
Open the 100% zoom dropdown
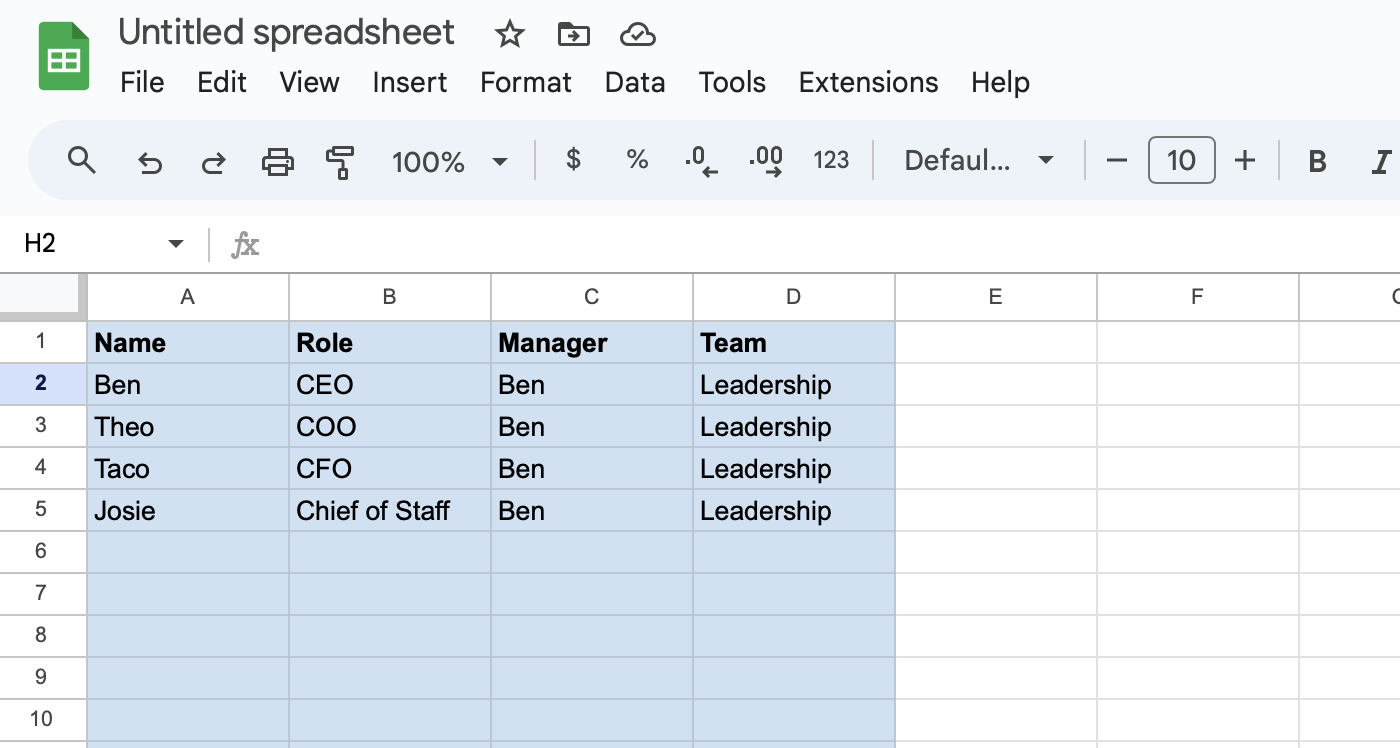pos(450,161)
